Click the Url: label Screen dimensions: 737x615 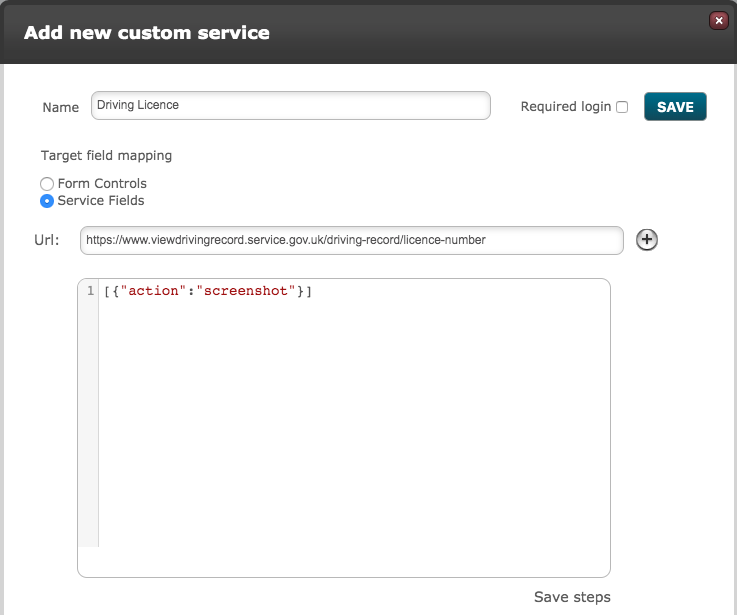point(47,240)
